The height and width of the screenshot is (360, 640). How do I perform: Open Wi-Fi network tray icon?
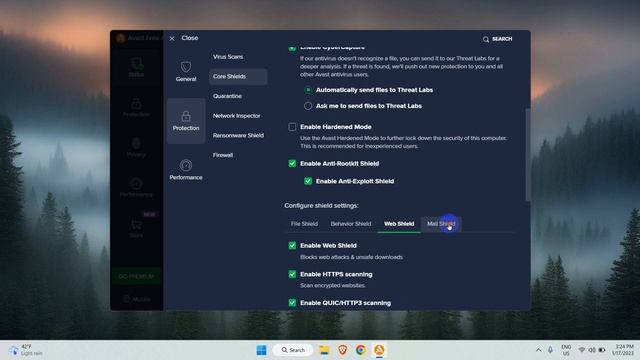click(x=582, y=350)
